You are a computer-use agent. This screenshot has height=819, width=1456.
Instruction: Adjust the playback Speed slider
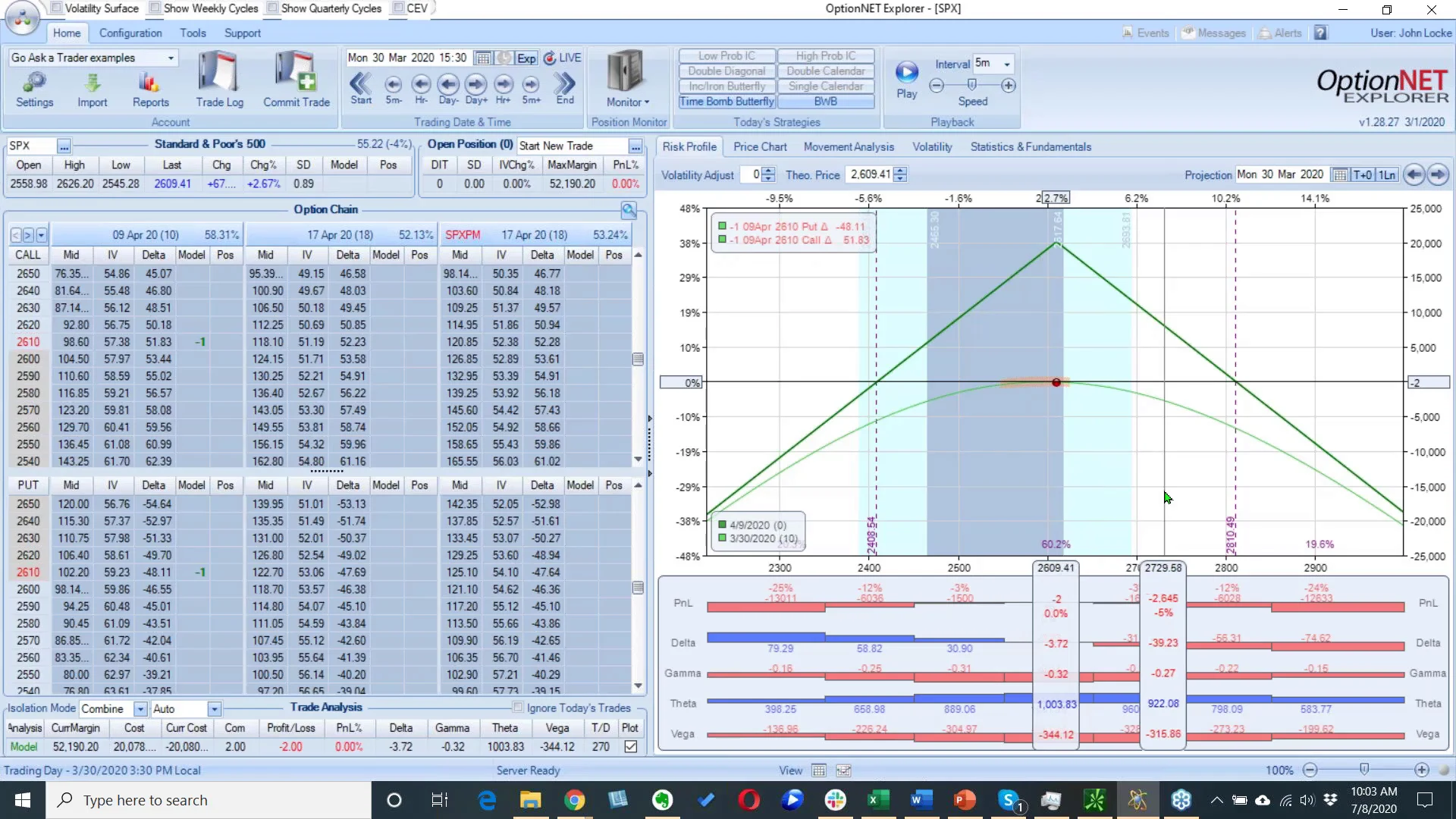[x=971, y=85]
